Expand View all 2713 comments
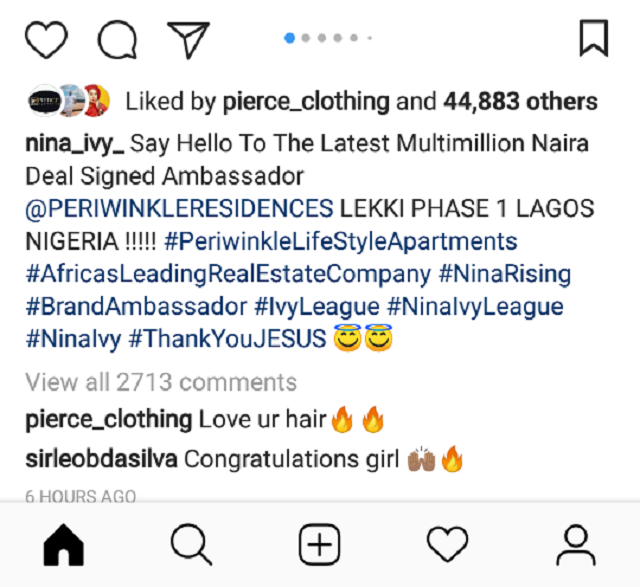The image size is (640, 587). point(161,382)
